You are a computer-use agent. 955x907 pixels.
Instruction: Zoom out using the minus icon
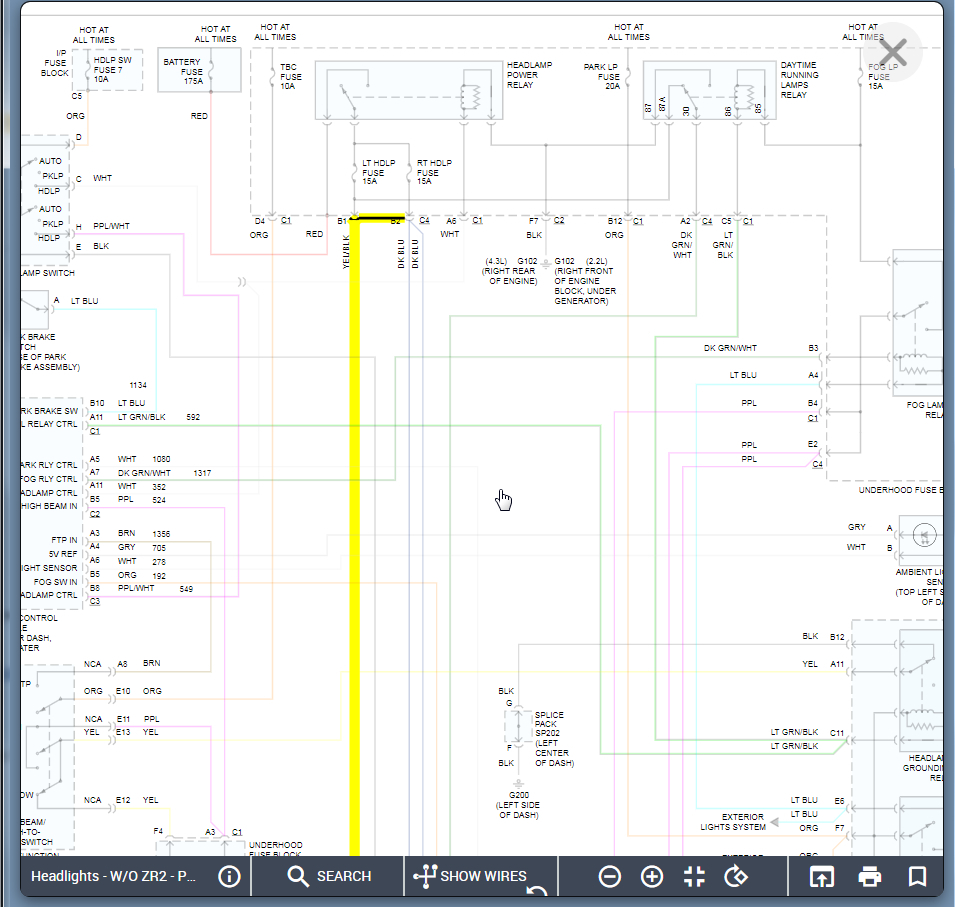[x=609, y=877]
